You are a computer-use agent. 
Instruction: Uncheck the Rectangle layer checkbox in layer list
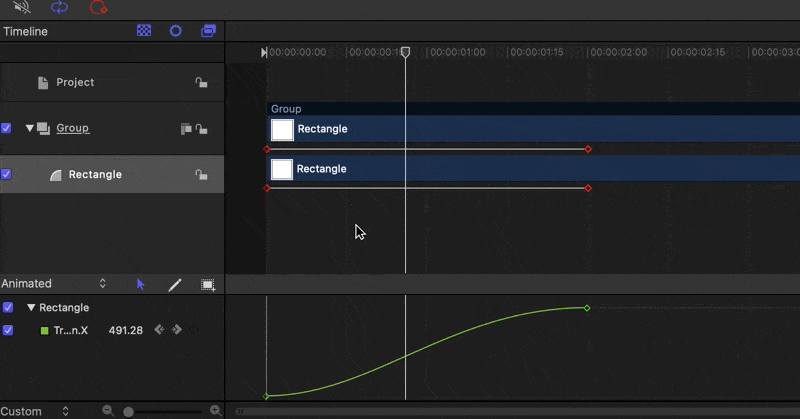pos(6,174)
